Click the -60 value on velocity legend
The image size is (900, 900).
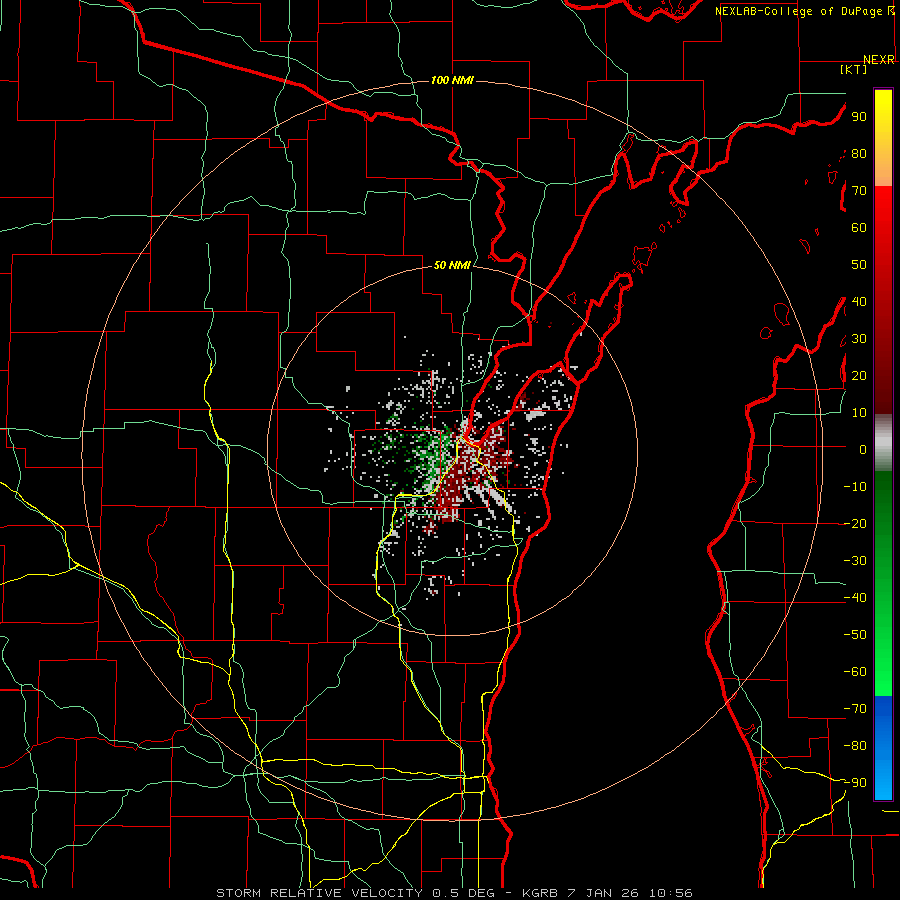855,672
